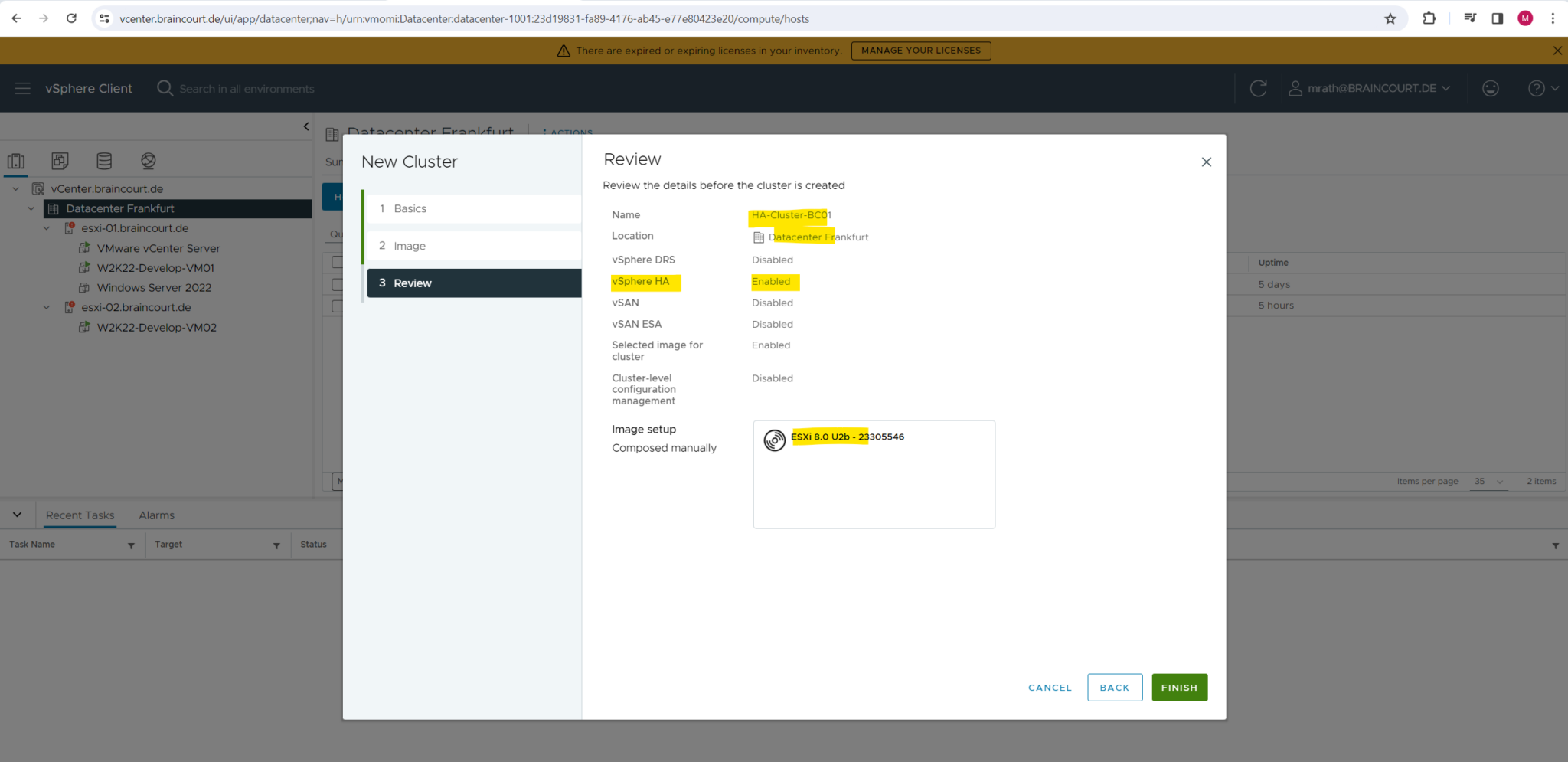The height and width of the screenshot is (762, 1568).
Task: Click the hamburger menu beside vSphere Client
Action: click(x=22, y=88)
